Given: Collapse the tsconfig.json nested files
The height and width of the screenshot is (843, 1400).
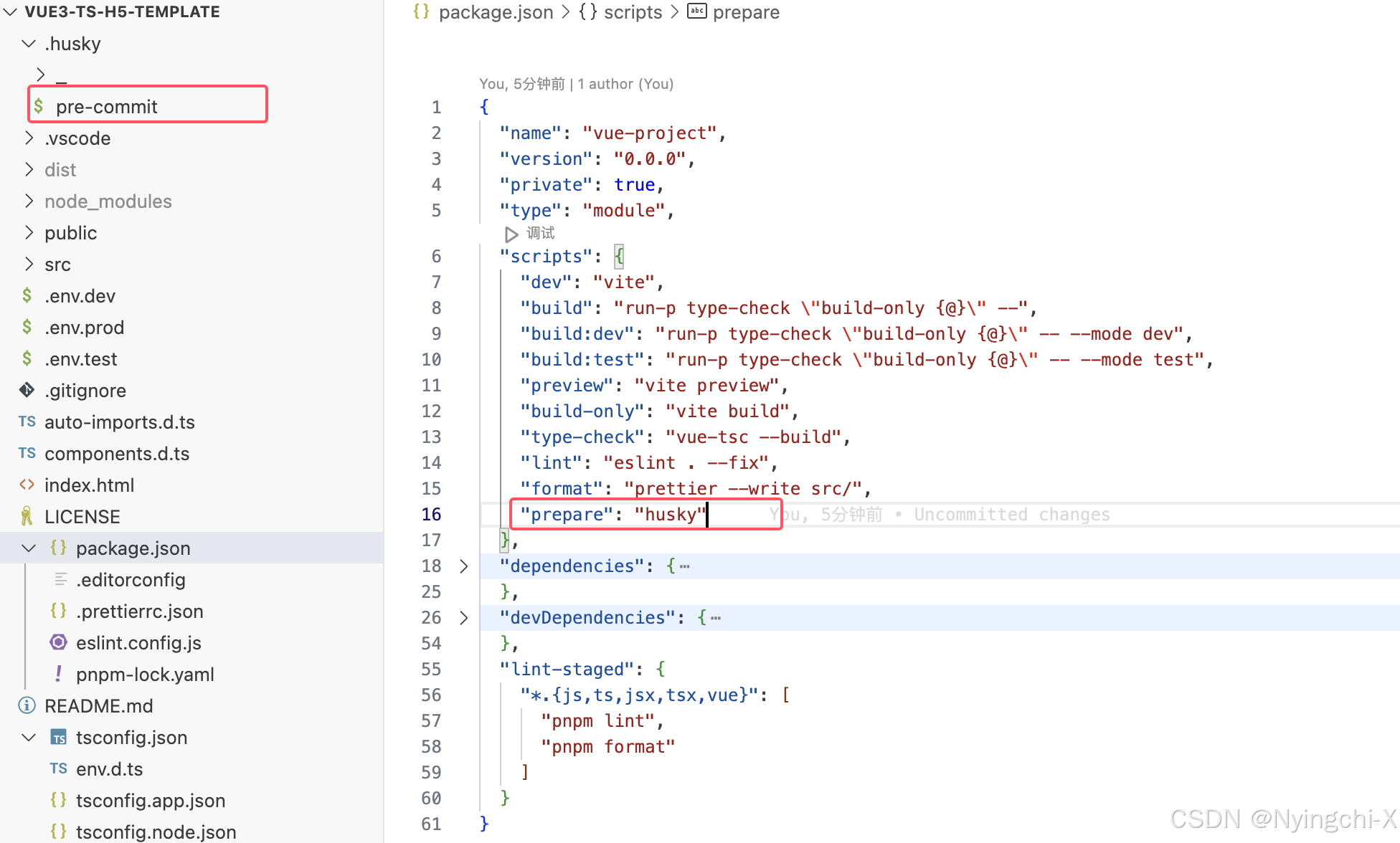Looking at the screenshot, I should tap(29, 738).
